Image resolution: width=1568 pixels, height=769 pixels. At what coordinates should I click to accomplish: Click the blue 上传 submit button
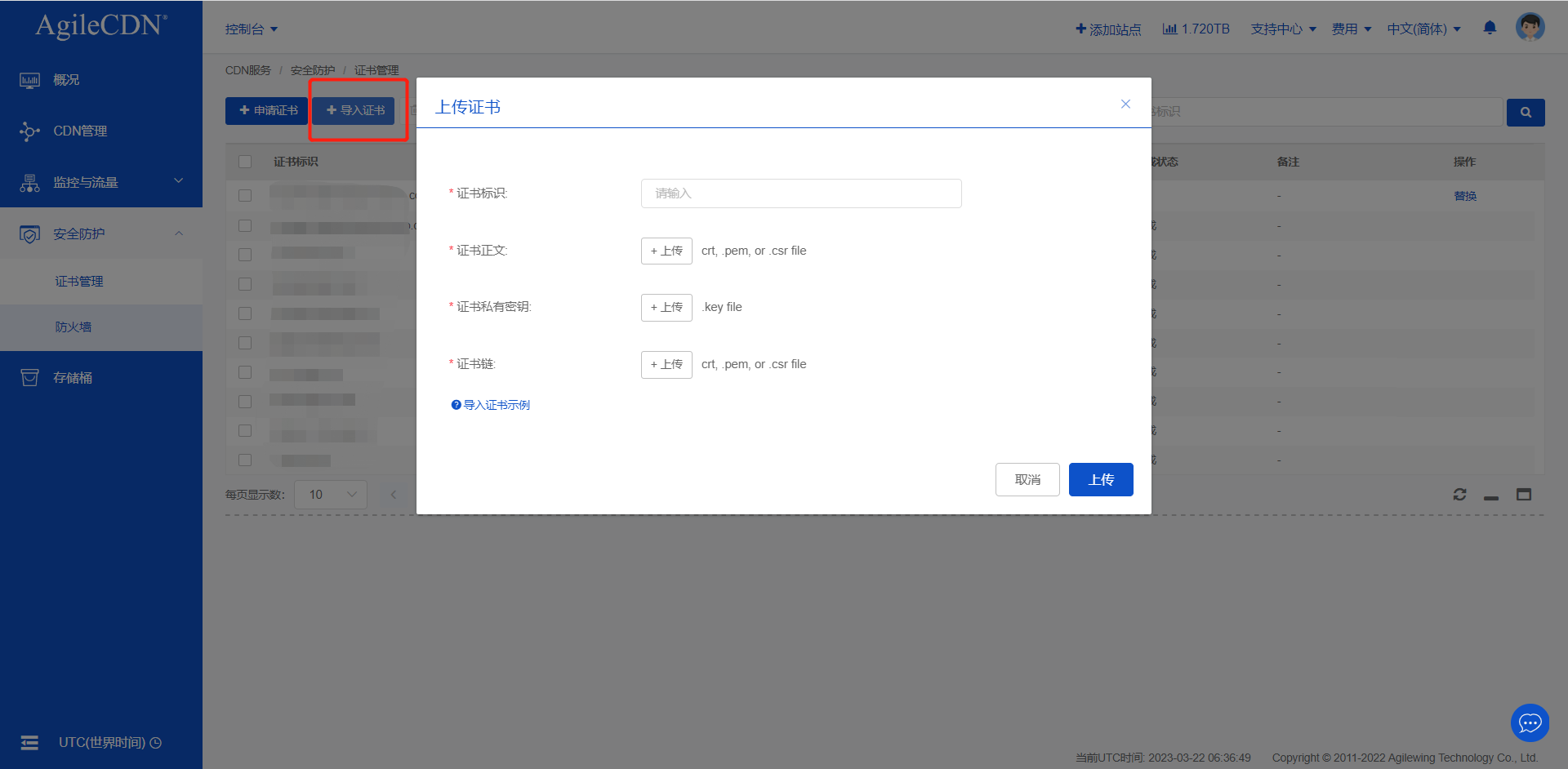point(1100,480)
